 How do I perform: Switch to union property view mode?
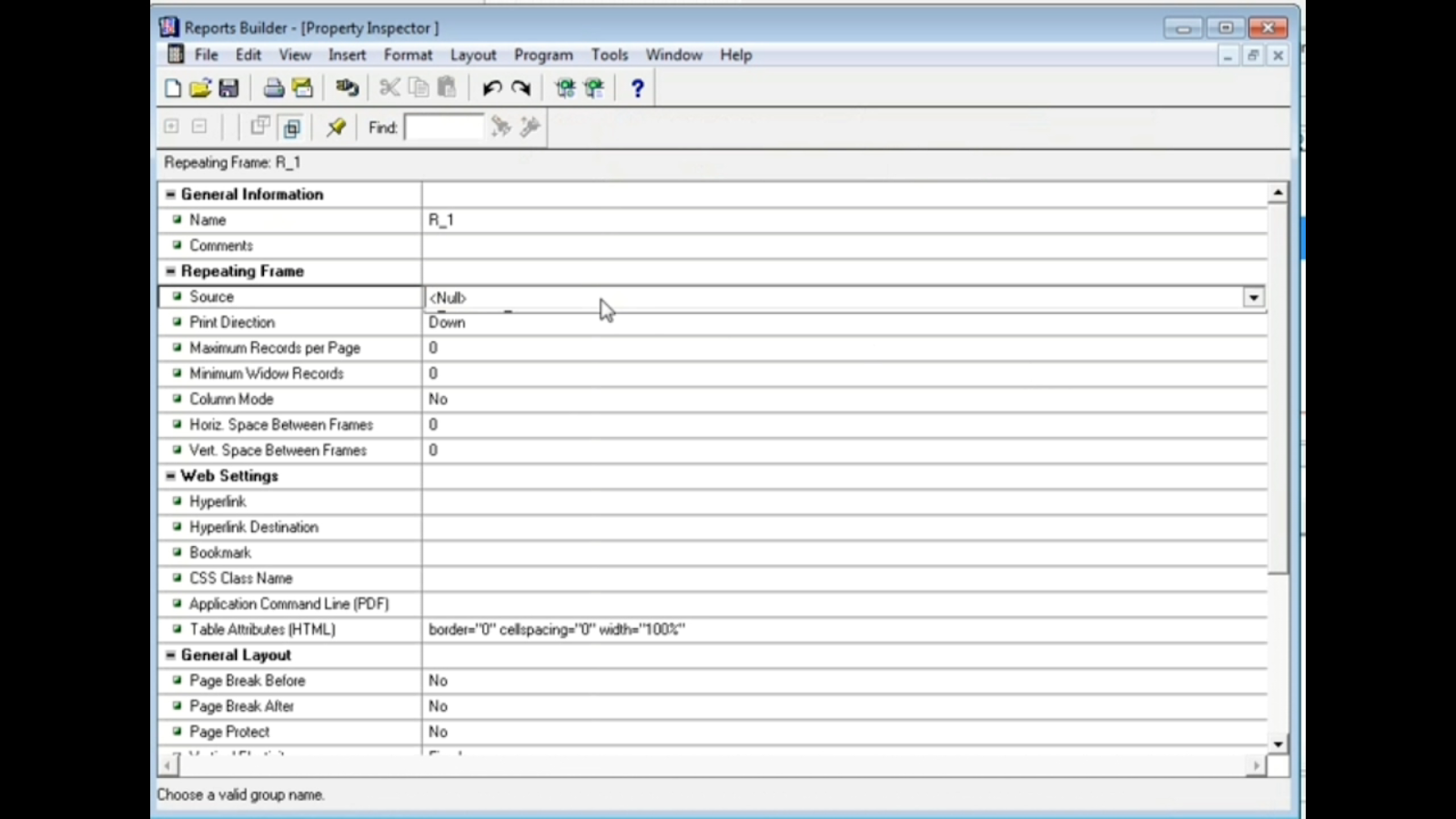pyautogui.click(x=261, y=126)
